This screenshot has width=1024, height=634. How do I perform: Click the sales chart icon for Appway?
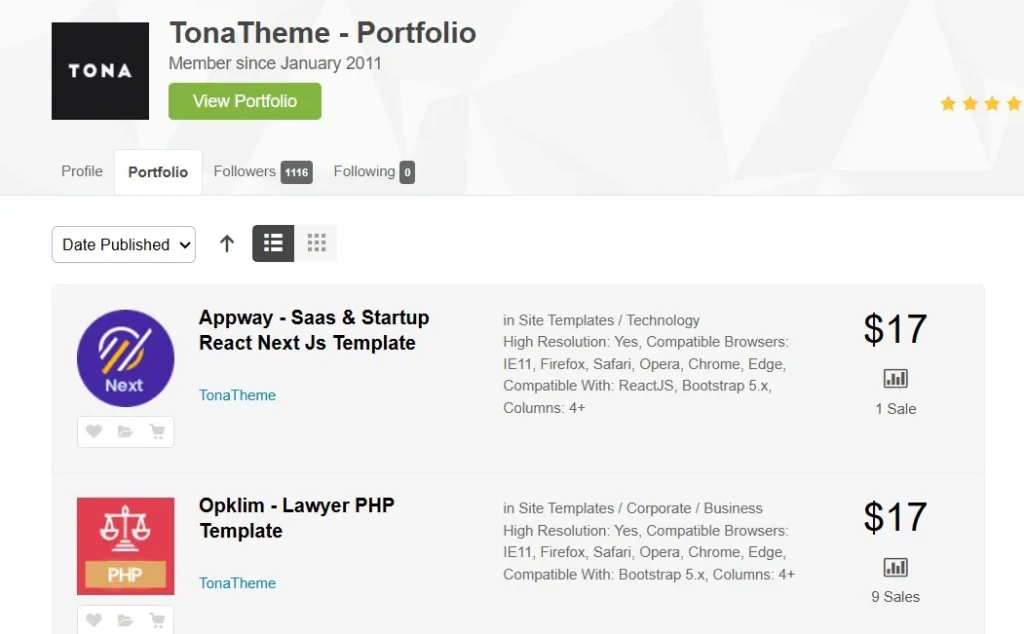(x=895, y=379)
